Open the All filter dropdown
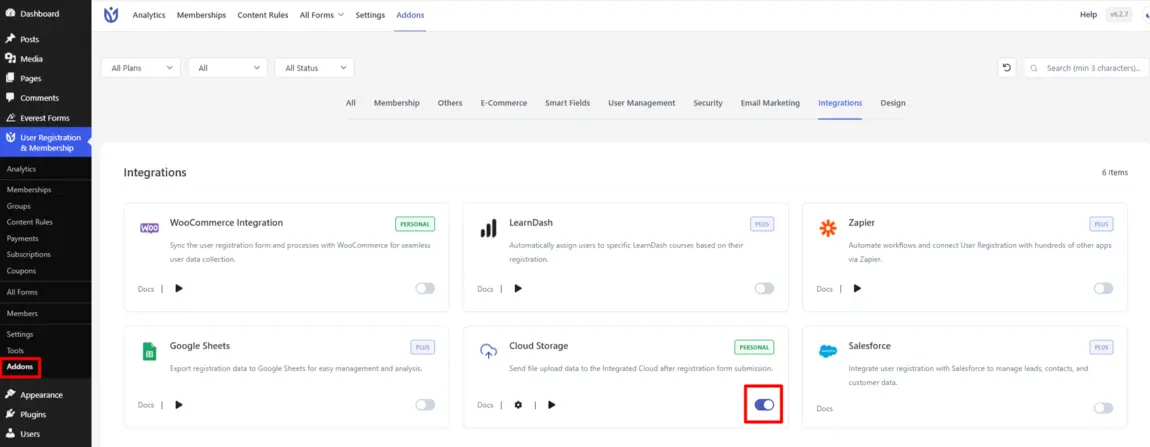The width and height of the screenshot is (1150, 447). pyautogui.click(x=227, y=68)
